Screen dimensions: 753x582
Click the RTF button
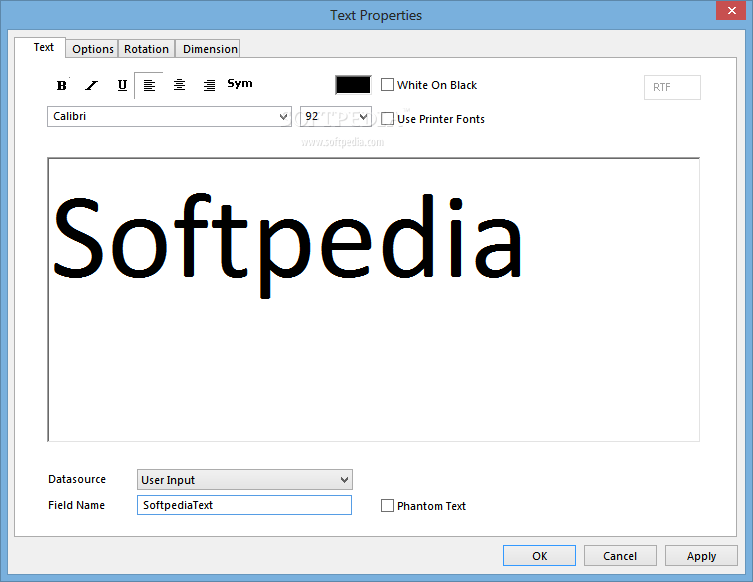pyautogui.click(x=672, y=87)
